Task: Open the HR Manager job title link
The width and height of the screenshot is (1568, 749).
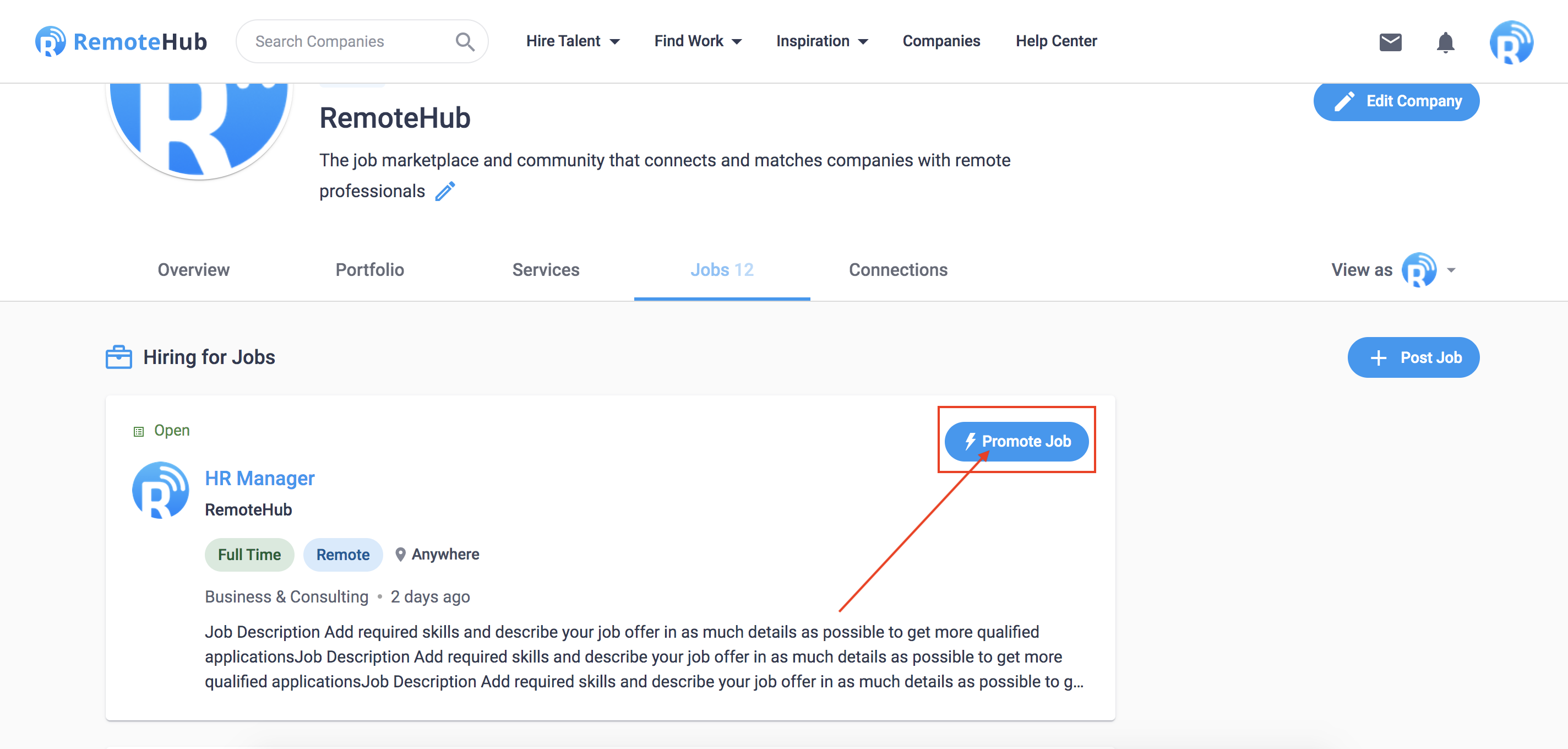Action: tap(259, 478)
